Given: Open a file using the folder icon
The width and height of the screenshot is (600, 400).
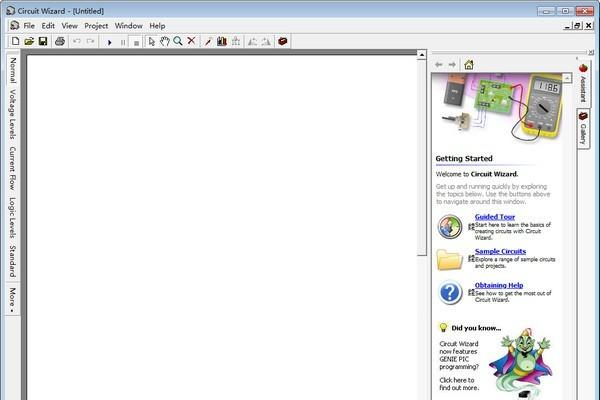Looking at the screenshot, I should [29, 41].
